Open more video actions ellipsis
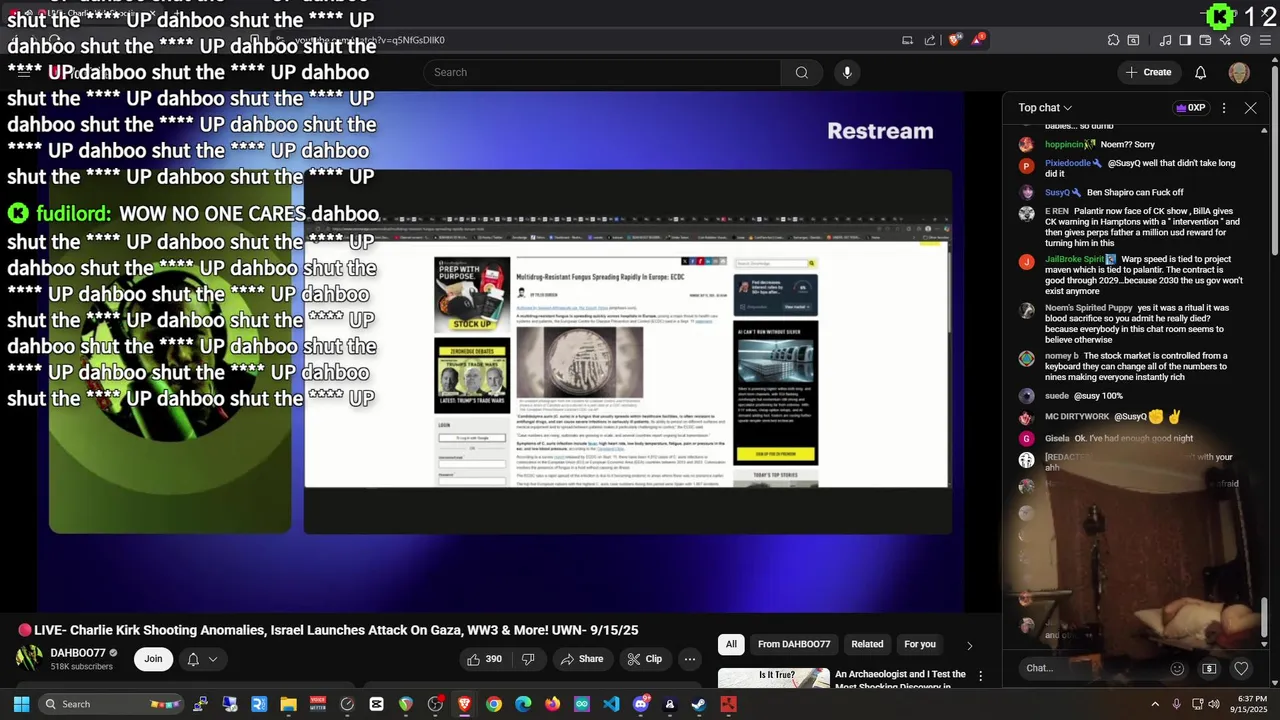 coord(689,659)
